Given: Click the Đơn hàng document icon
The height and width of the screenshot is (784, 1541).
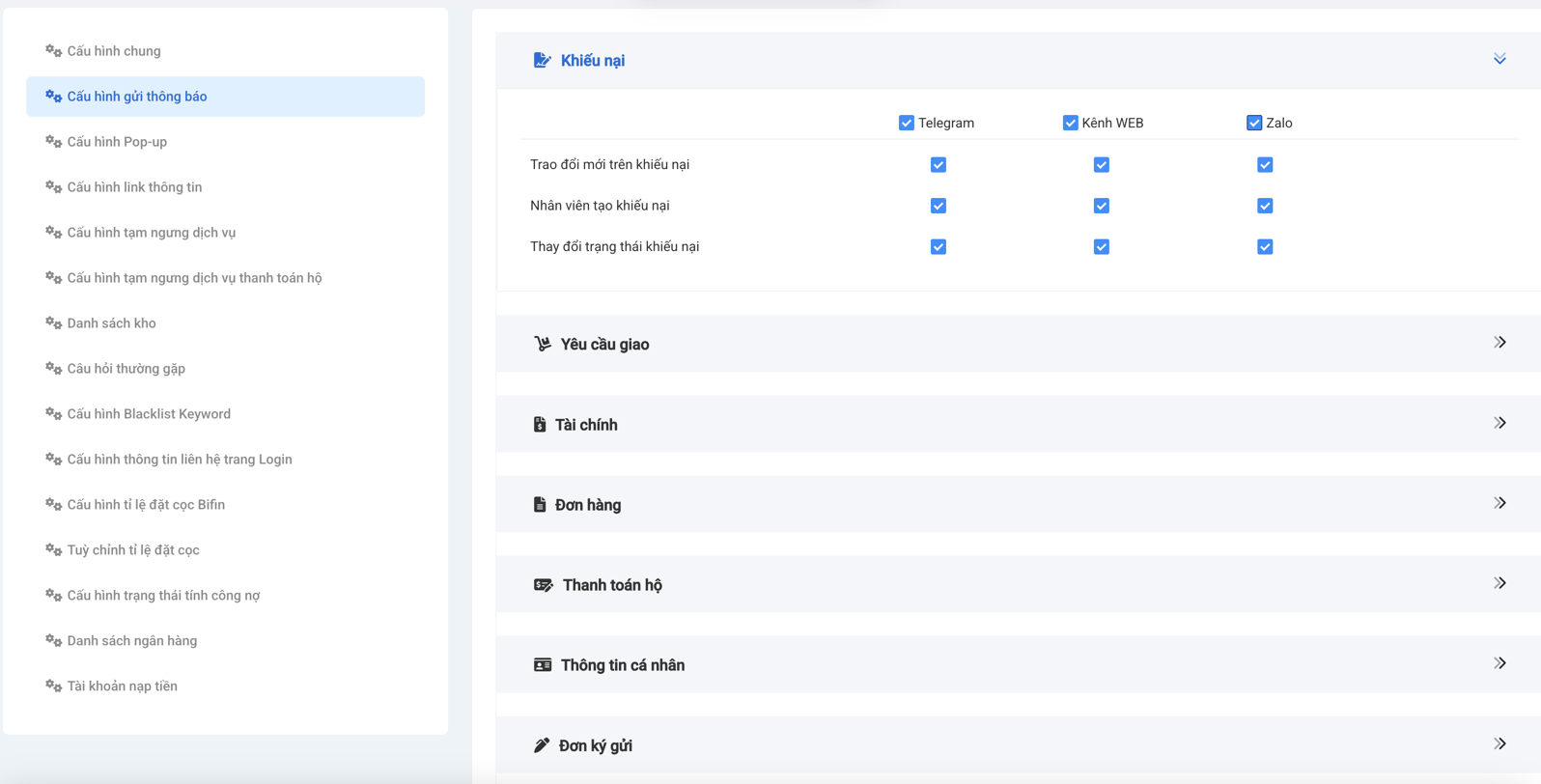Looking at the screenshot, I should point(540,505).
